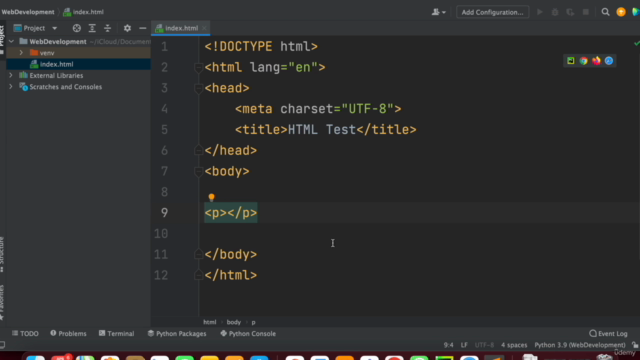640x360 pixels.
Task: Click Add Configuration button
Action: pyautogui.click(x=492, y=12)
